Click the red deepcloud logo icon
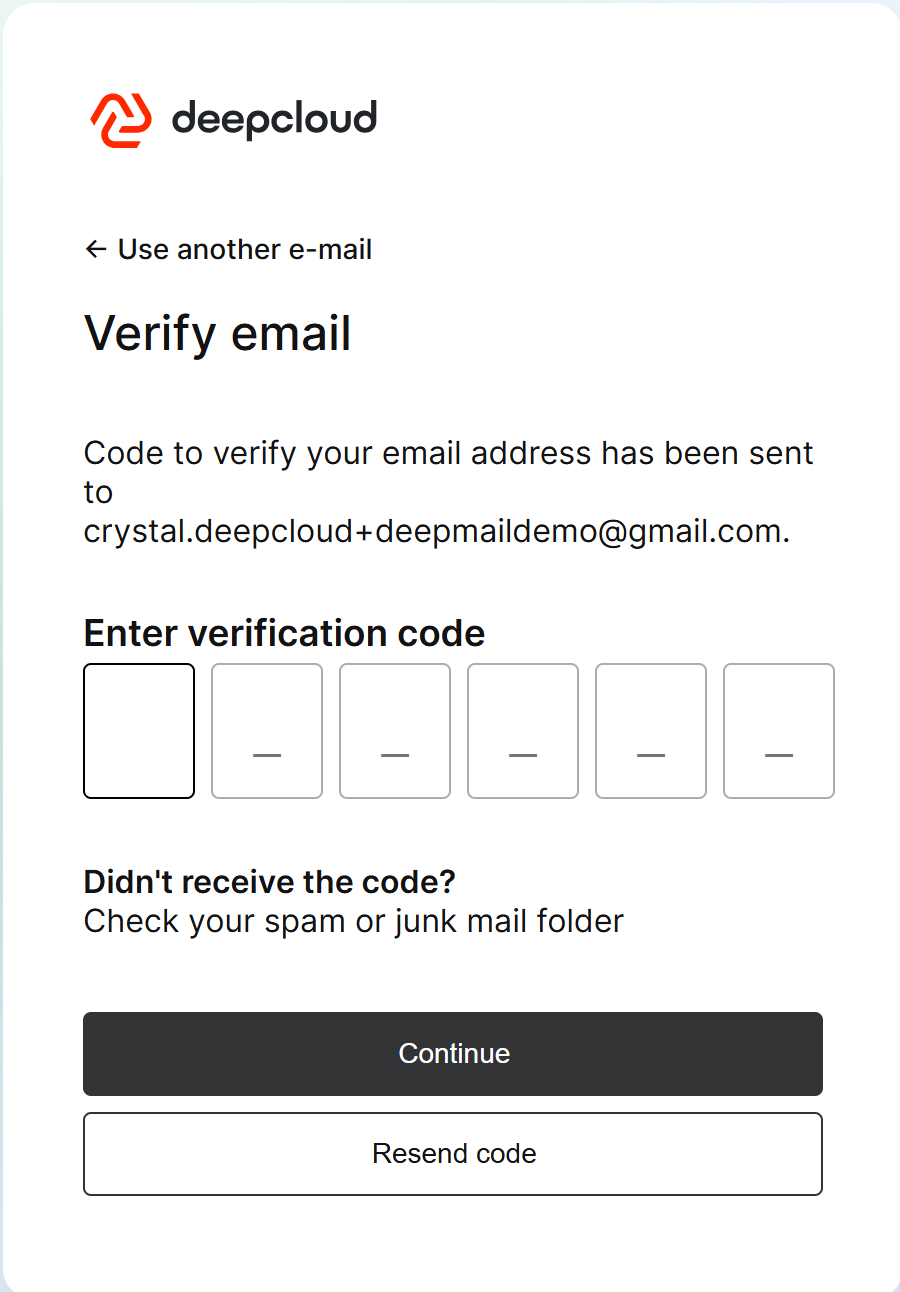Screen dimensions: 900x1292 point(121,120)
